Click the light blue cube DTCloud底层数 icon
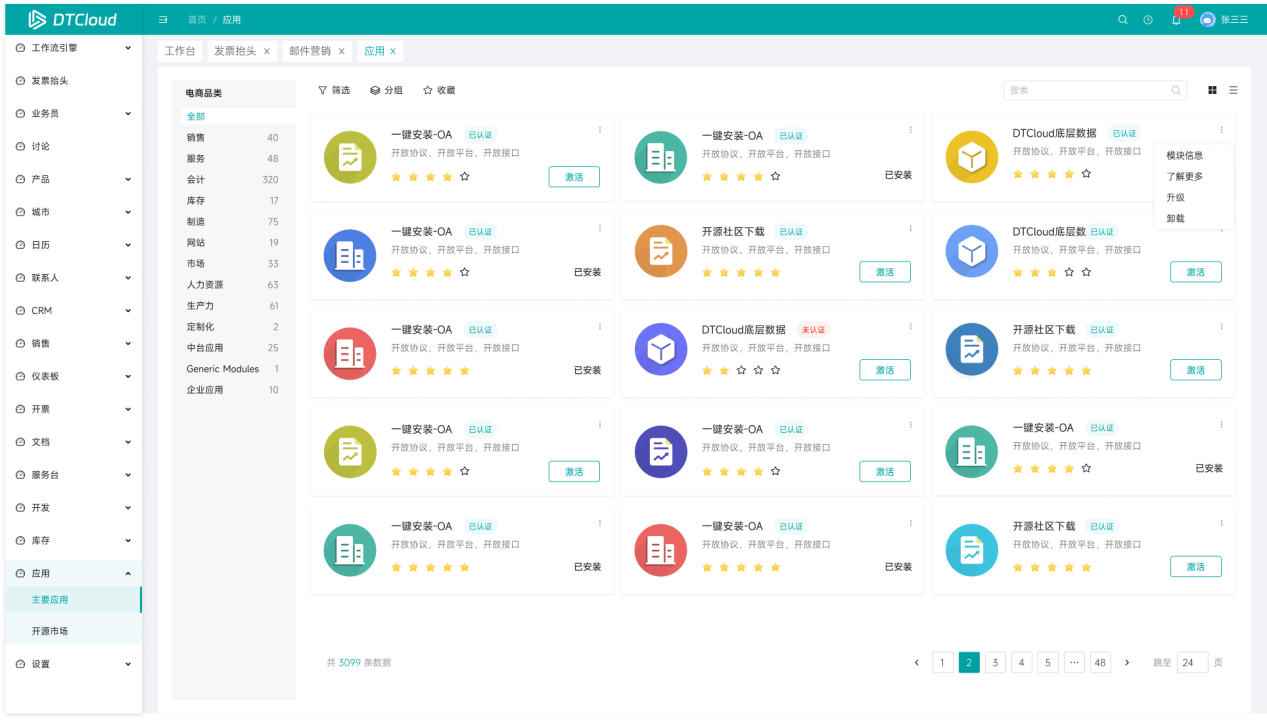The height and width of the screenshot is (720, 1267). (x=971, y=252)
